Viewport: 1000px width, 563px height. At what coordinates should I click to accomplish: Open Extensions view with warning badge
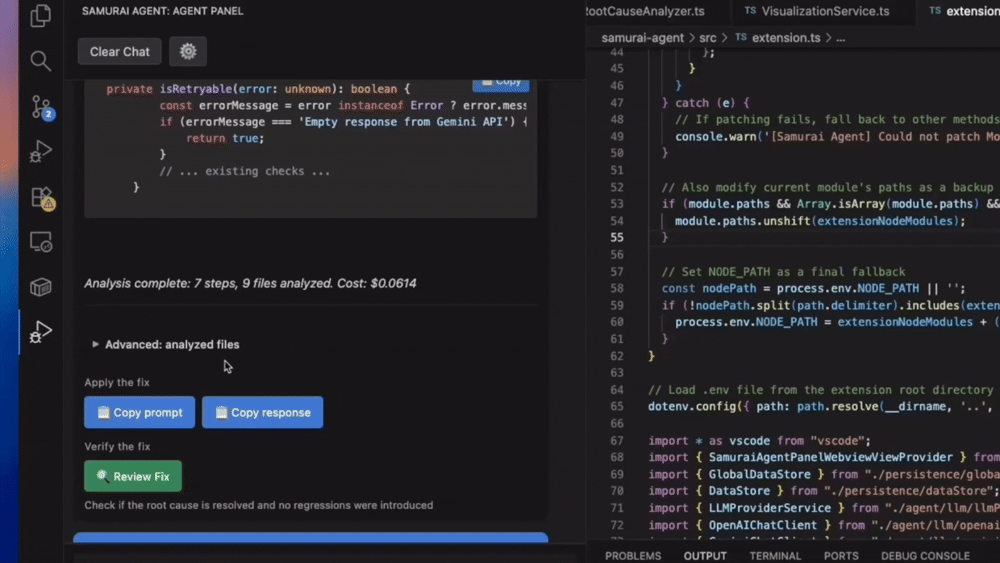click(x=42, y=198)
